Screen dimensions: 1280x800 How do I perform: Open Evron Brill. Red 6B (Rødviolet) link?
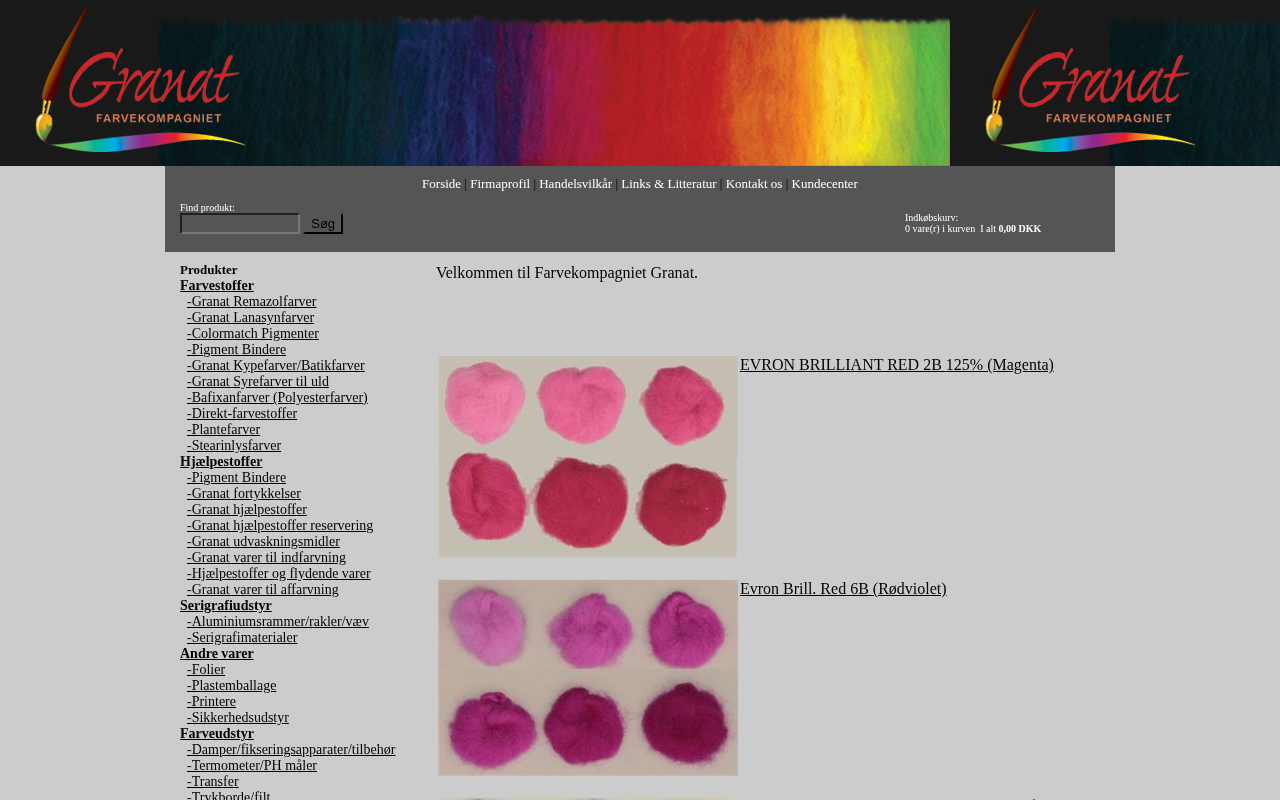[x=843, y=589]
